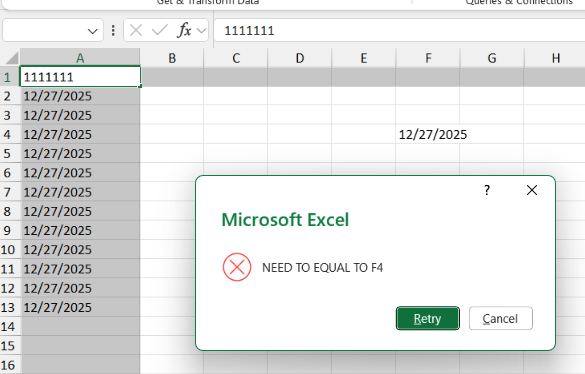Click the Microsoft Excel dialog title
The image size is (585, 374).
285,219
